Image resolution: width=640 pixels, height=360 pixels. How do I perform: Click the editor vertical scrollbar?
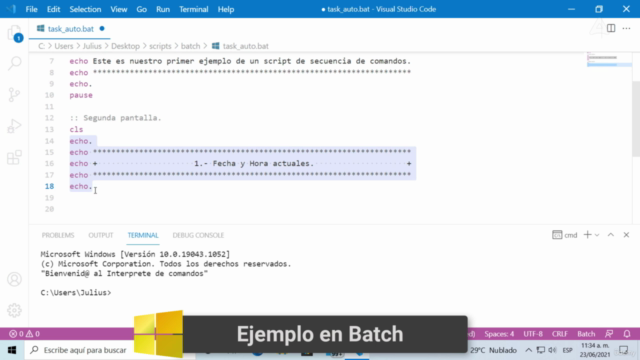pyautogui.click(x=636, y=118)
